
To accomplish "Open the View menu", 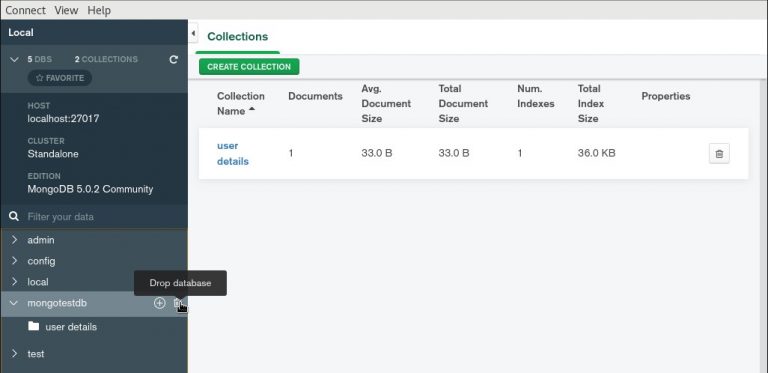I will [x=66, y=10].
